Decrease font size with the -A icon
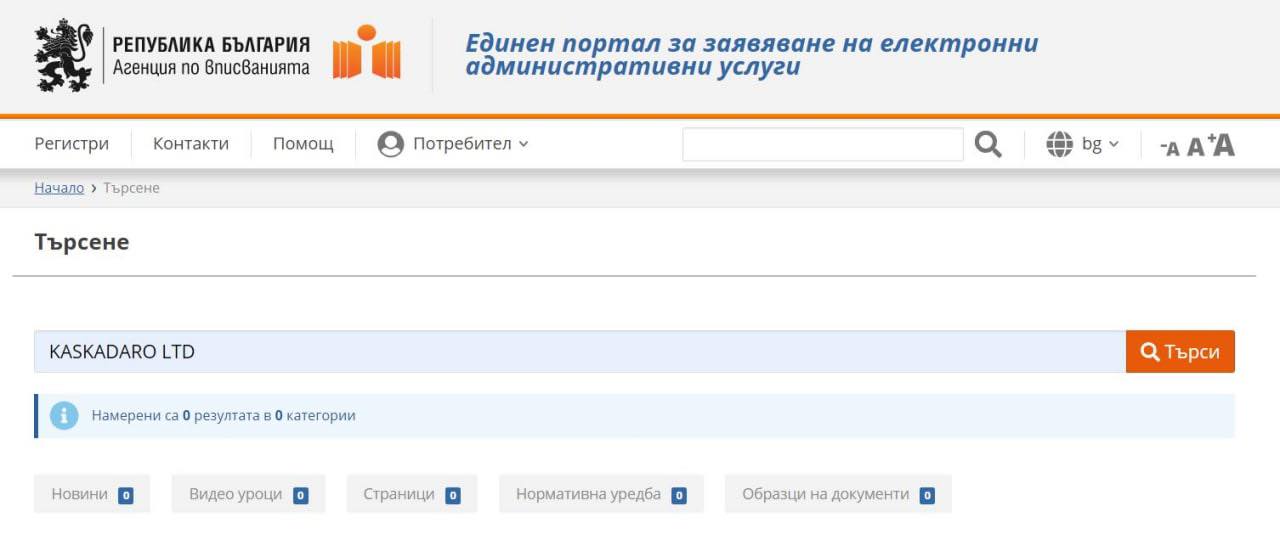1280x557 pixels. (1168, 148)
